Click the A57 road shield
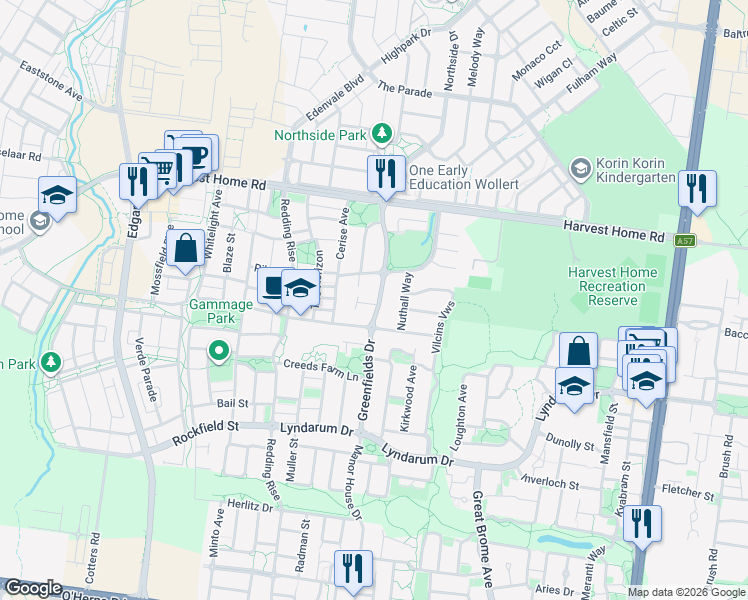Screen dimensions: 748x600 click(x=685, y=240)
